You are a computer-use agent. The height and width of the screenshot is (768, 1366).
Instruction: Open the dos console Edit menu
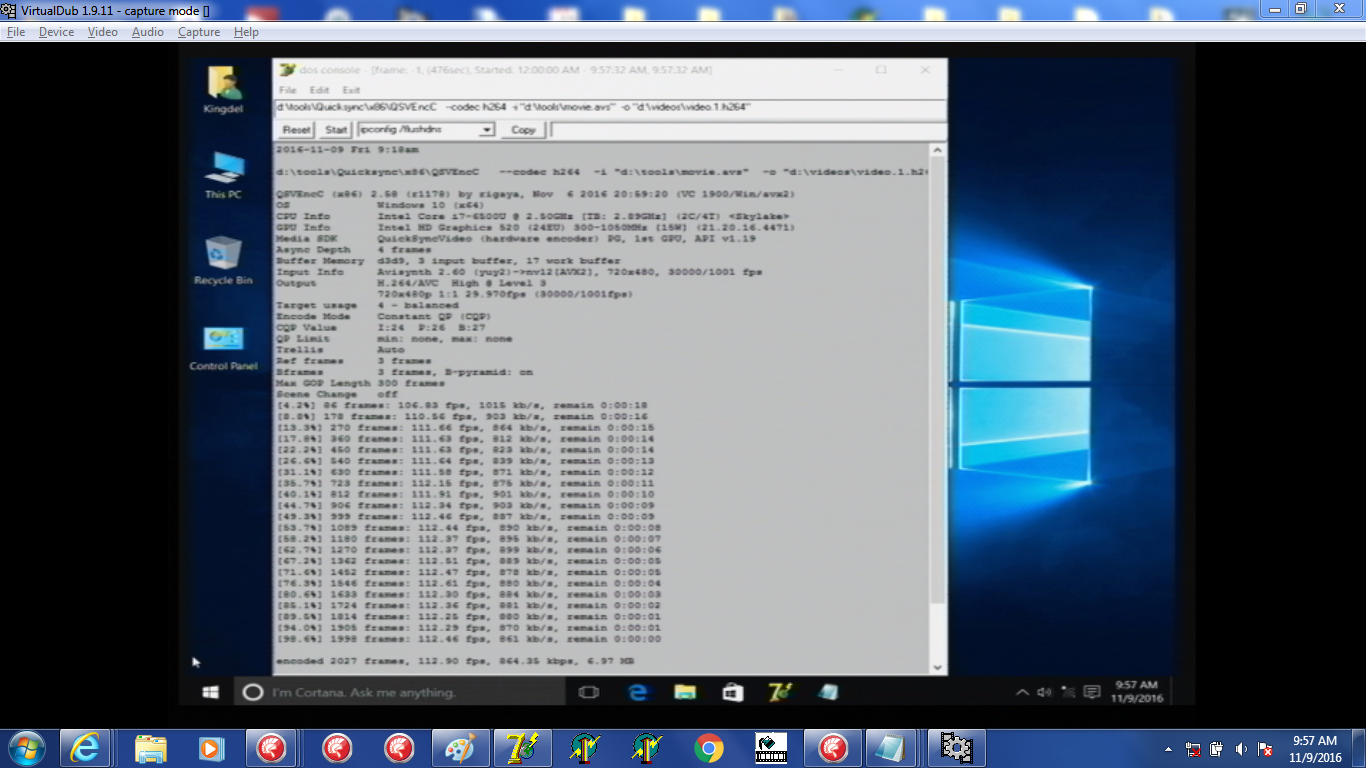coord(319,90)
